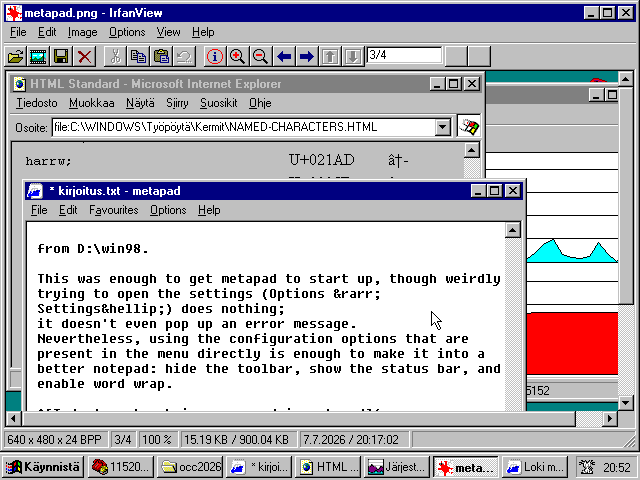Click Internet Explorer page scroll up arrow
Image resolution: width=640 pixels, height=480 pixels.
472,150
